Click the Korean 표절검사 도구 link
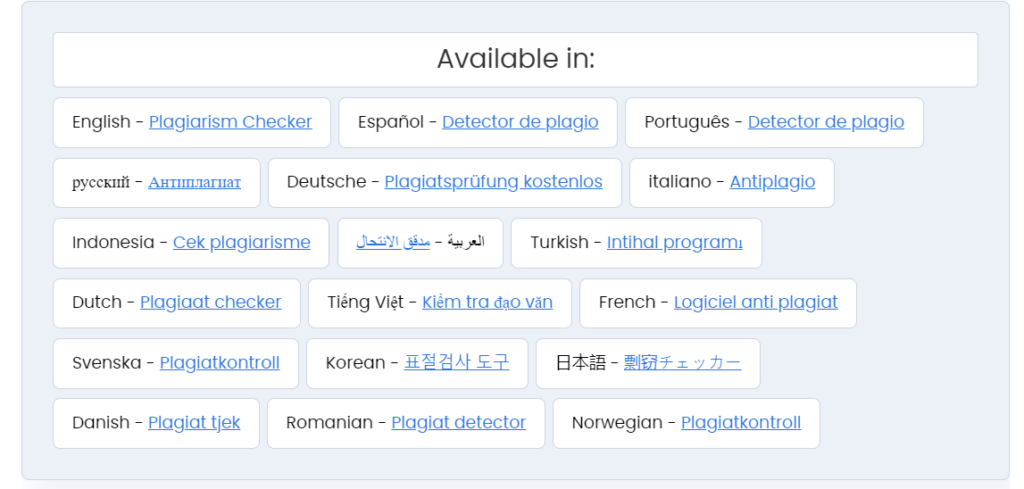The image size is (1024, 489). pos(456,362)
